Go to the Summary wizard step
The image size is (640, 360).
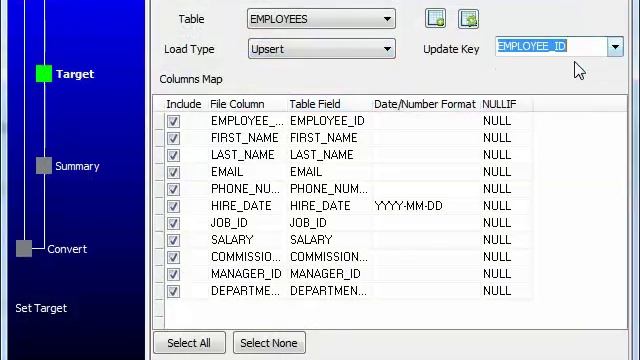tap(77, 166)
